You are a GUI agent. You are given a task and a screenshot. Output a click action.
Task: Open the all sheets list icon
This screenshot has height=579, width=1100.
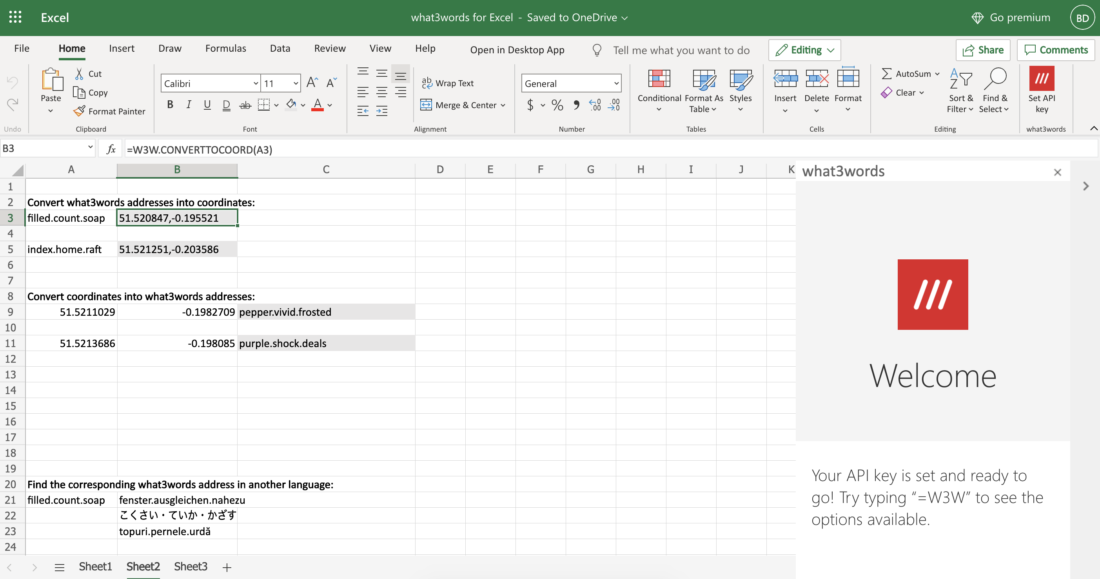60,567
